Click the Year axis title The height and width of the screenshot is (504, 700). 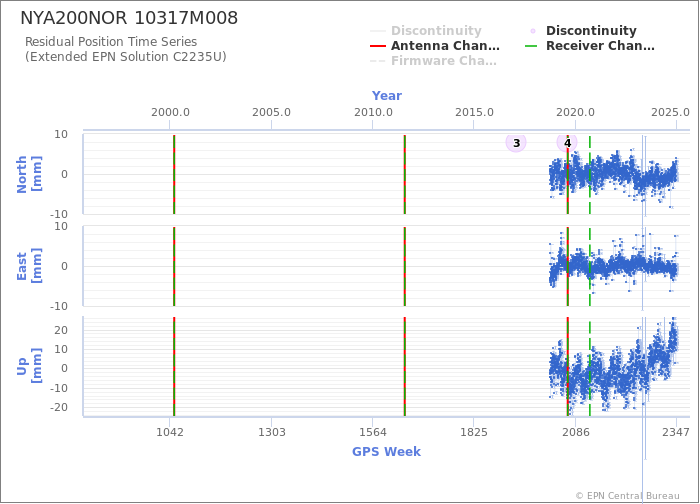click(x=387, y=96)
